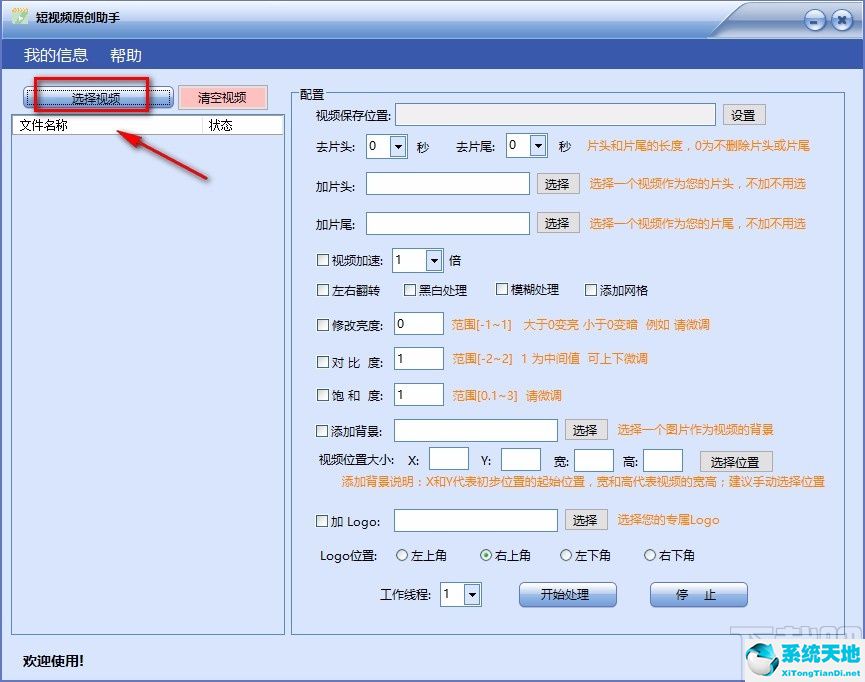Click the 选择视频 button
Image resolution: width=865 pixels, height=682 pixels.
(98, 98)
